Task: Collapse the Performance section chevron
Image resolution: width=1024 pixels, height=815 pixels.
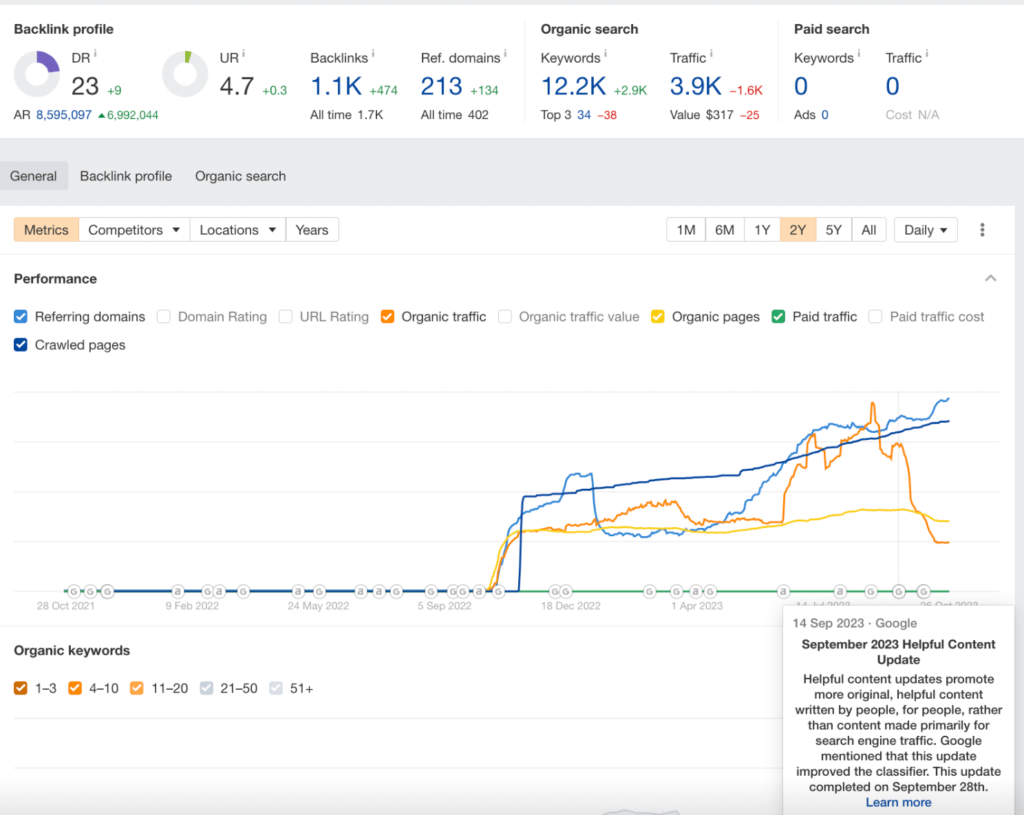Action: pos(990,278)
